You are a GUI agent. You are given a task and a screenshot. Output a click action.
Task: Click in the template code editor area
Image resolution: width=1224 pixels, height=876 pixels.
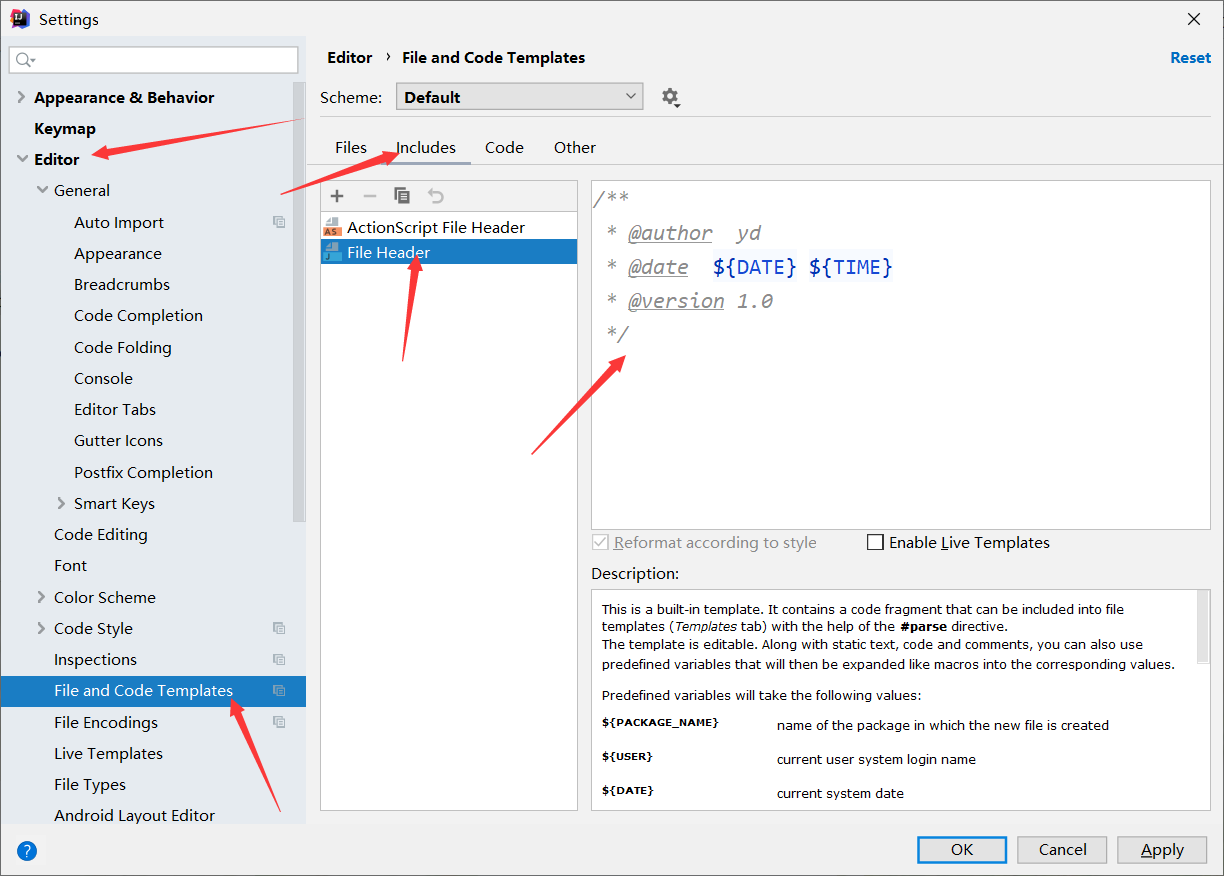(x=900, y=355)
